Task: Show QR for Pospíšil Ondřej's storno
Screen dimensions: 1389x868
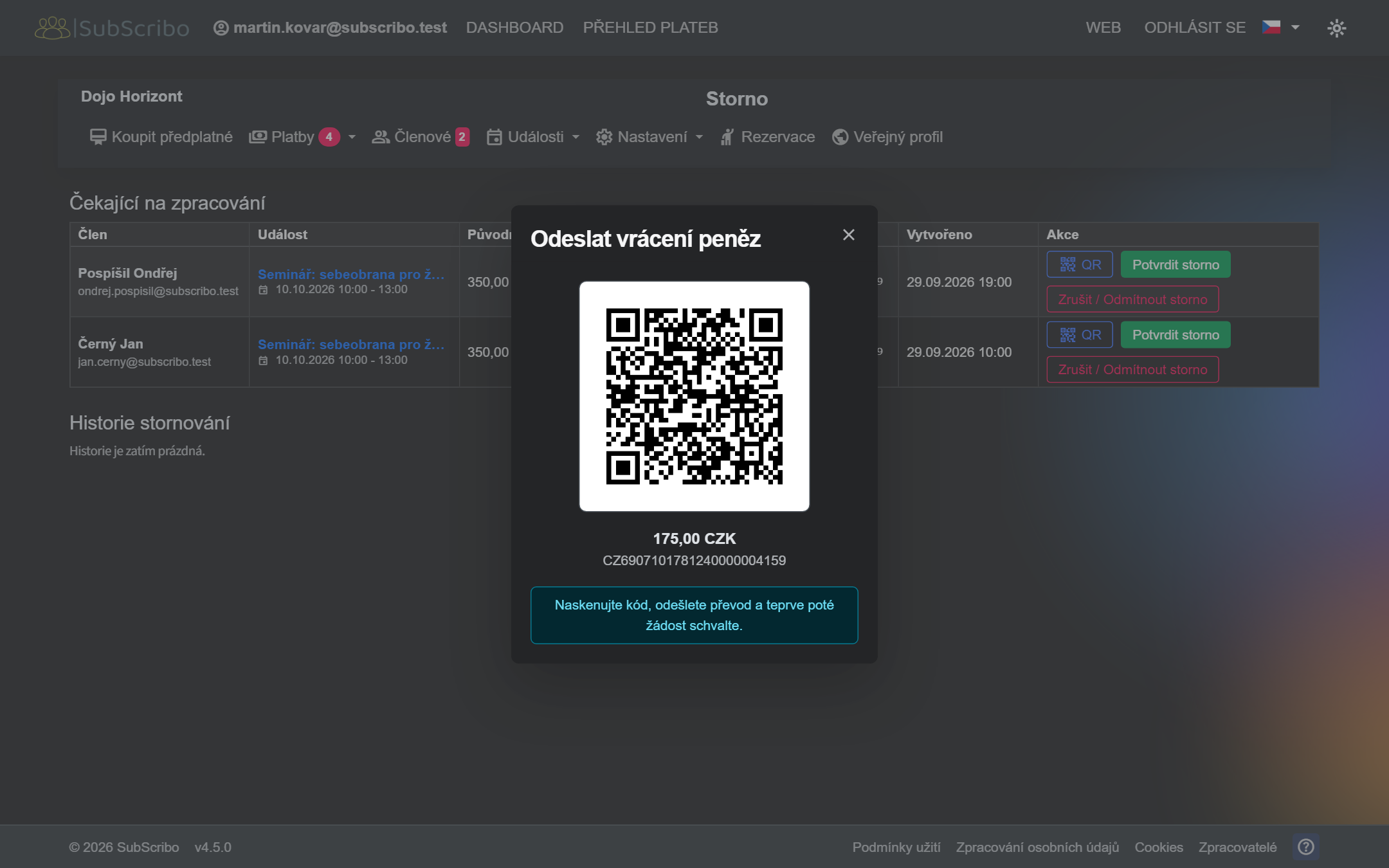Action: pos(1080,264)
